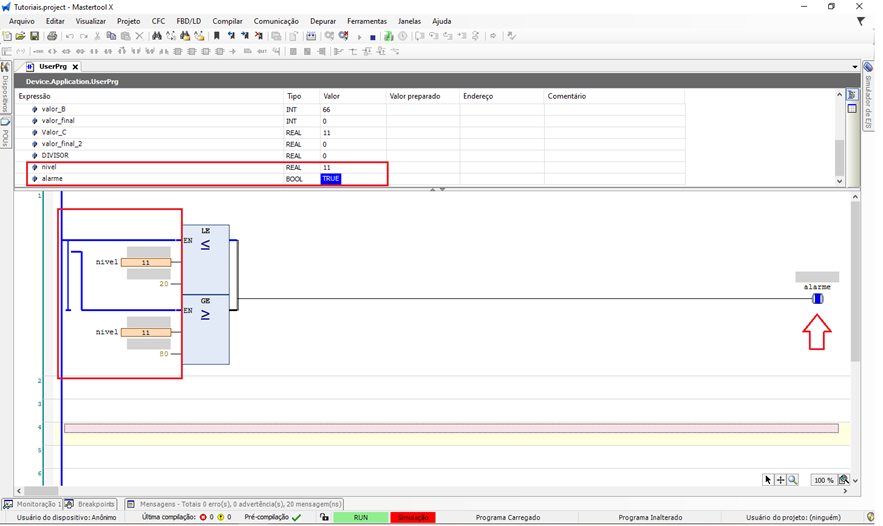883x526 pixels.
Task: Open the toolbar filter dropdown
Action: point(861,21)
